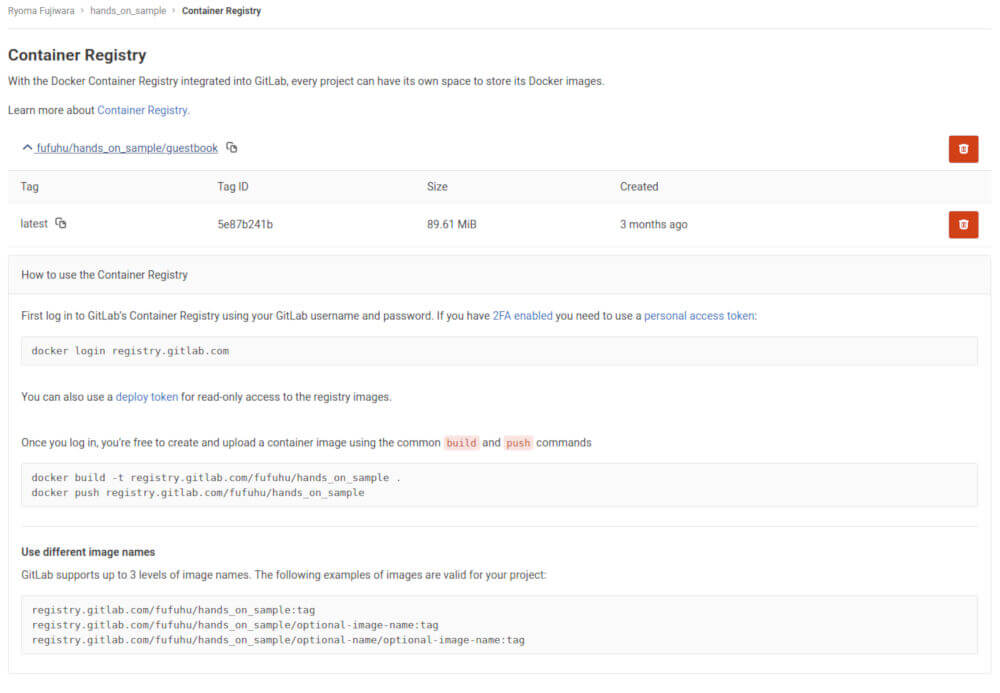
Task: Click the docker login registry.gitlab.com command
Action: (130, 351)
